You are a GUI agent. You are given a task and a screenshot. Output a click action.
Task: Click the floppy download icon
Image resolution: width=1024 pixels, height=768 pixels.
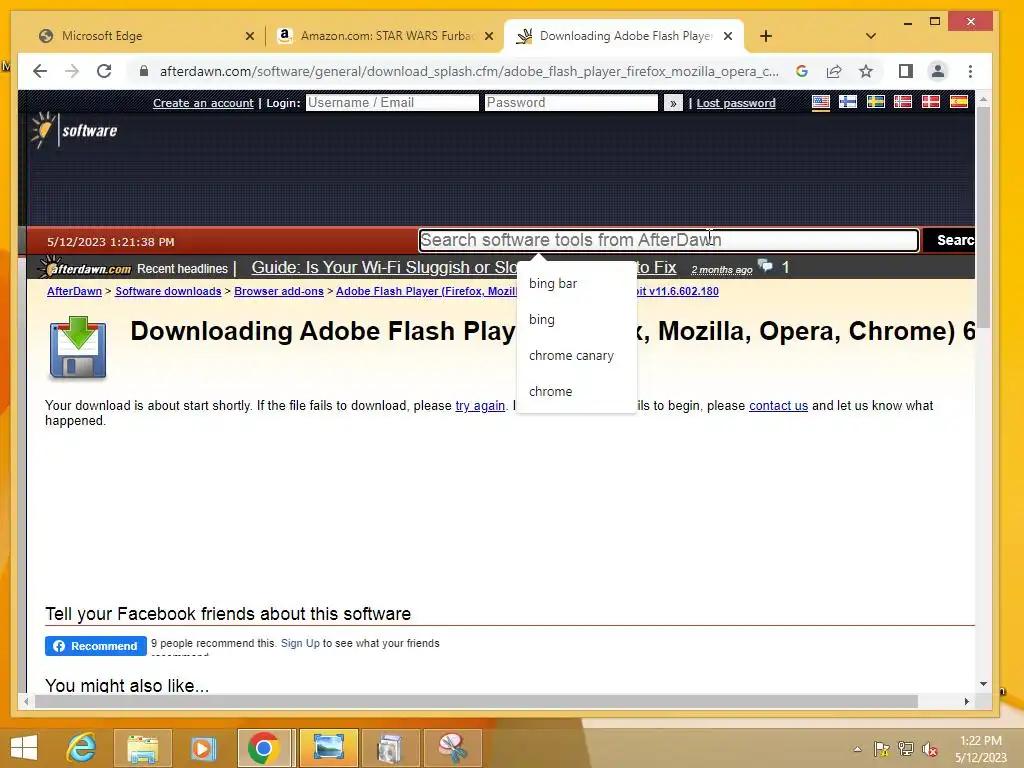coord(78,347)
